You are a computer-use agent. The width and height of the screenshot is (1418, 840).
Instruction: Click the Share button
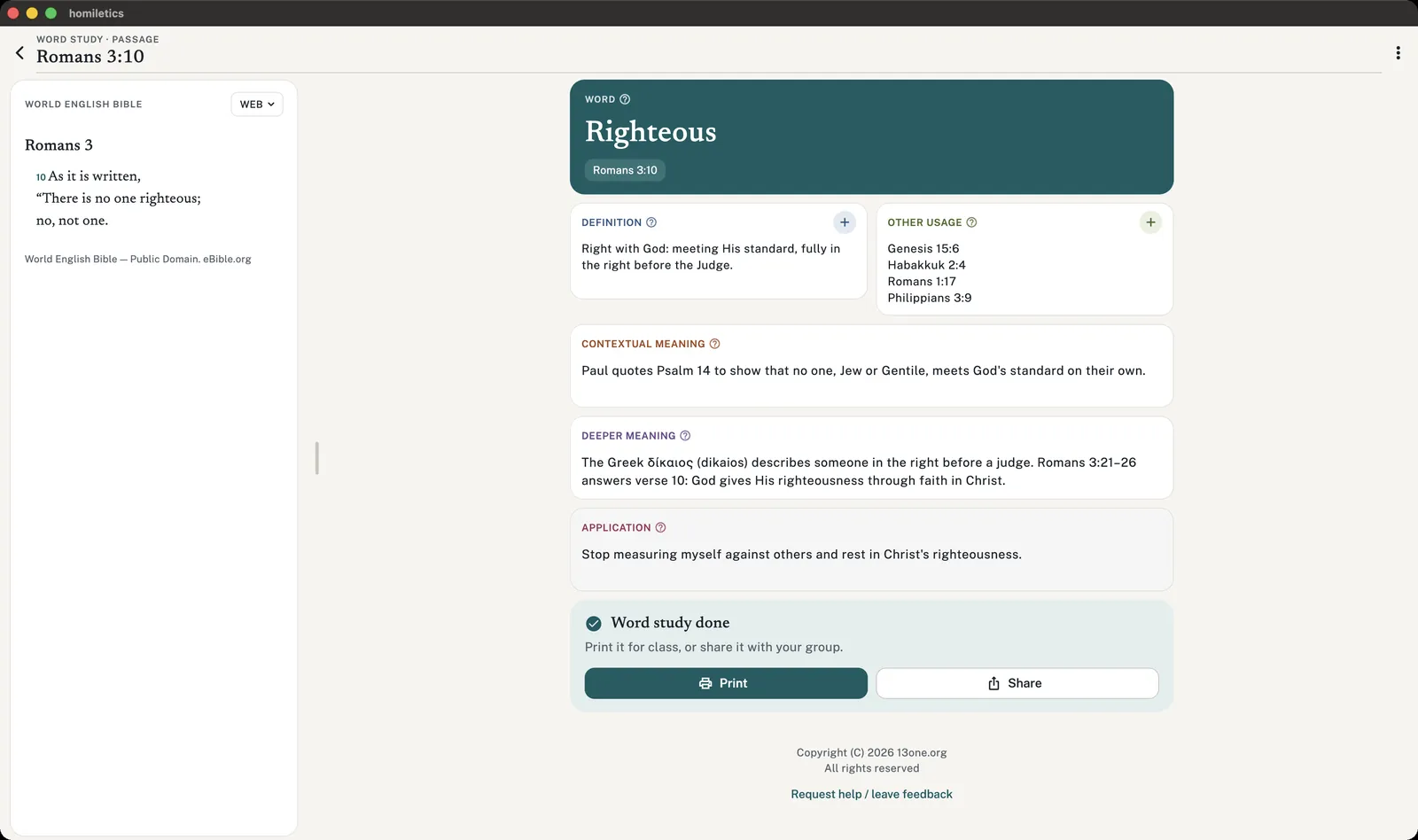tap(1017, 683)
